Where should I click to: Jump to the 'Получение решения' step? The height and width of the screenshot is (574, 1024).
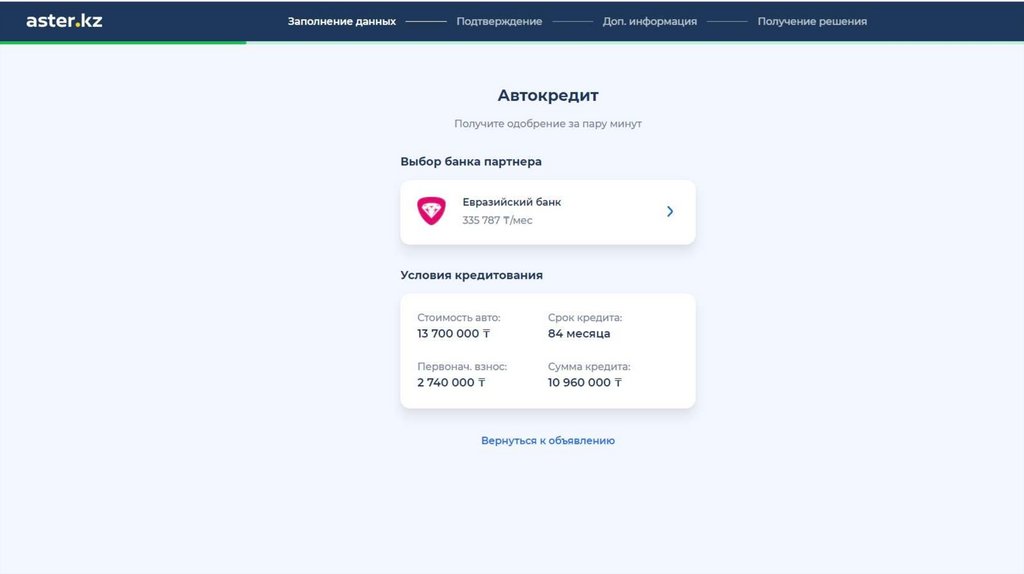pyautogui.click(x=812, y=21)
